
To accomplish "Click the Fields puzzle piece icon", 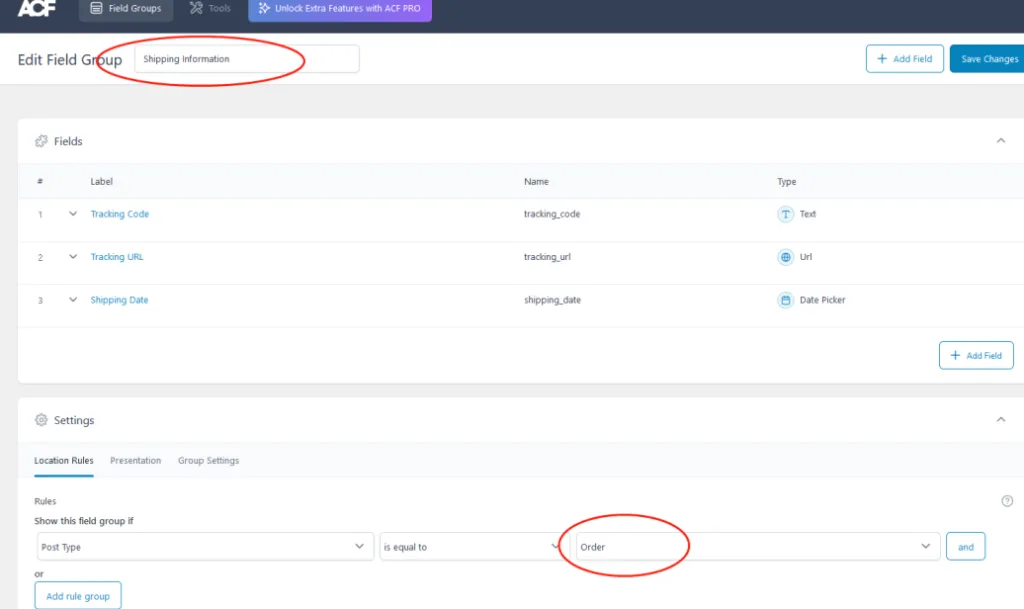I will (x=41, y=141).
